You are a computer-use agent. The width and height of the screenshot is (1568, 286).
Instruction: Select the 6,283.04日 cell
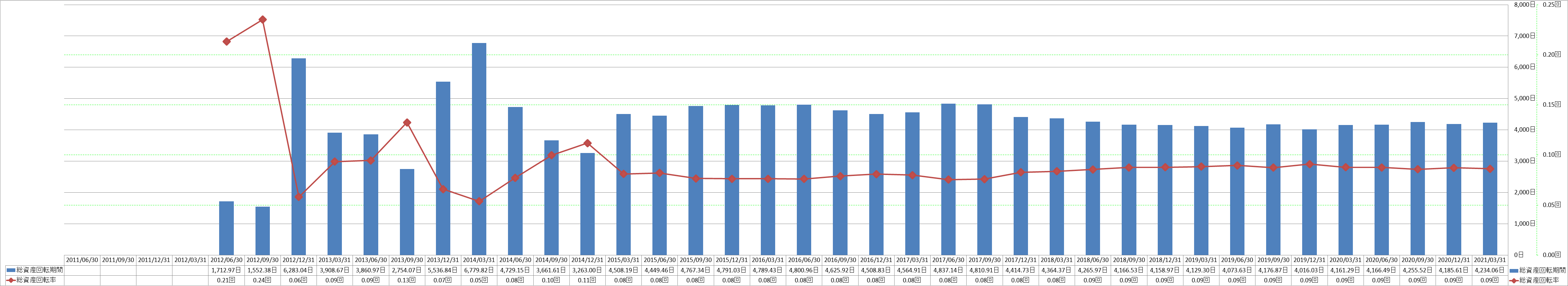coord(298,270)
